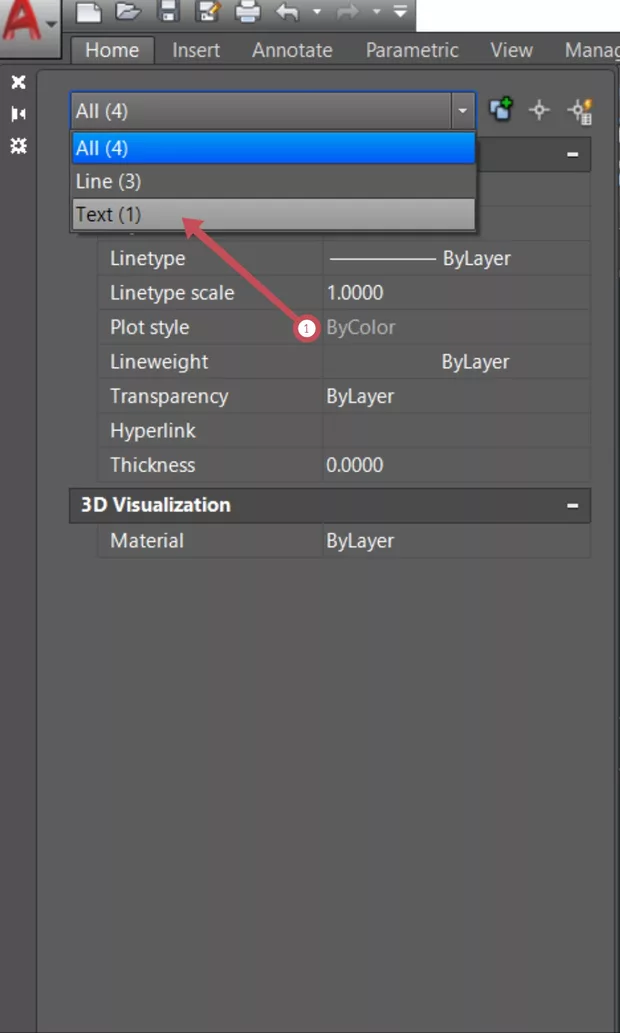This screenshot has height=1033, width=620.
Task: Open the Parametric ribbon tab
Action: [412, 50]
